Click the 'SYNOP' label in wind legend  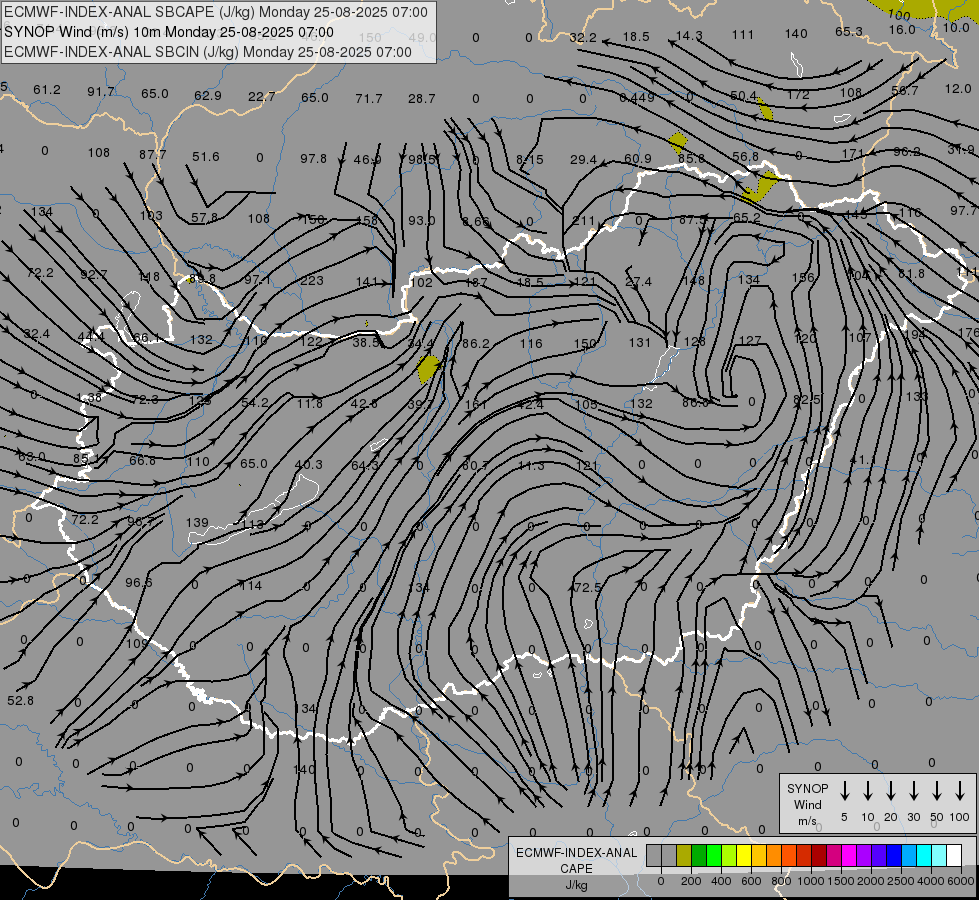click(x=807, y=788)
